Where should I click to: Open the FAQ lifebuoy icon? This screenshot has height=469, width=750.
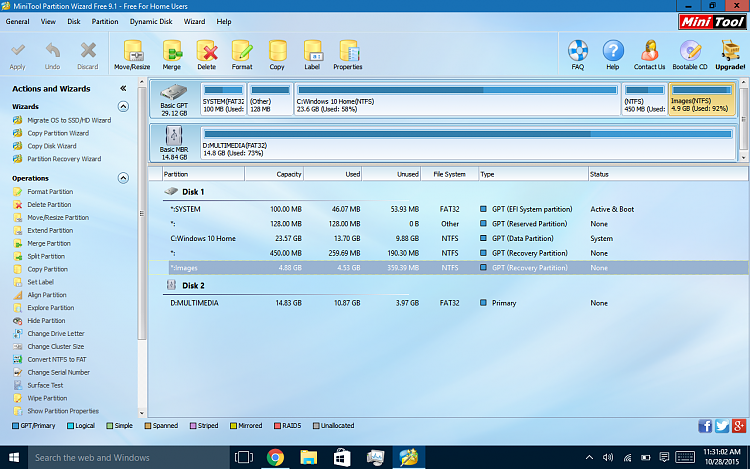coord(578,51)
